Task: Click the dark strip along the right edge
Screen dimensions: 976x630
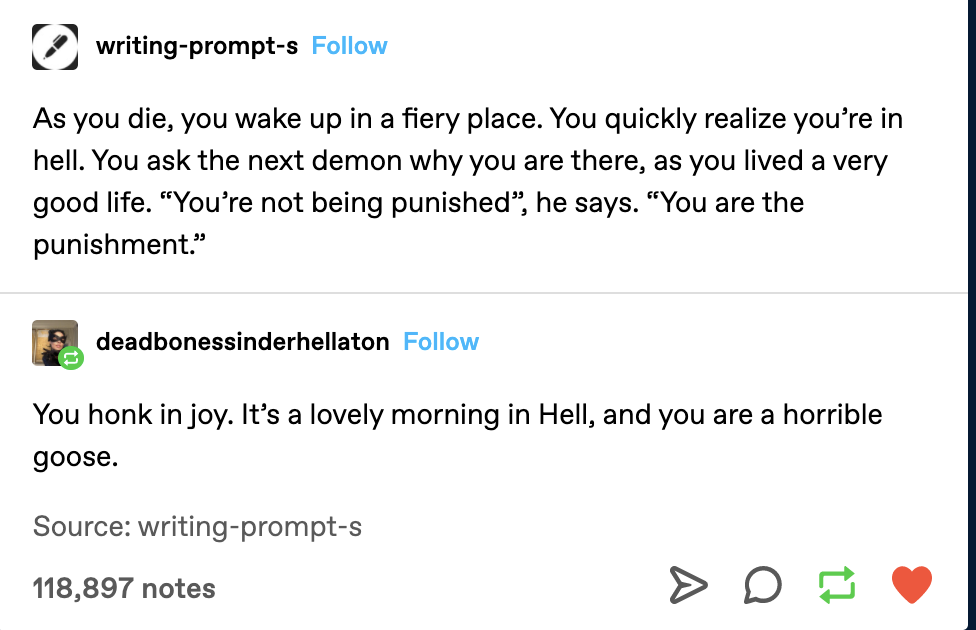Action: point(971,315)
